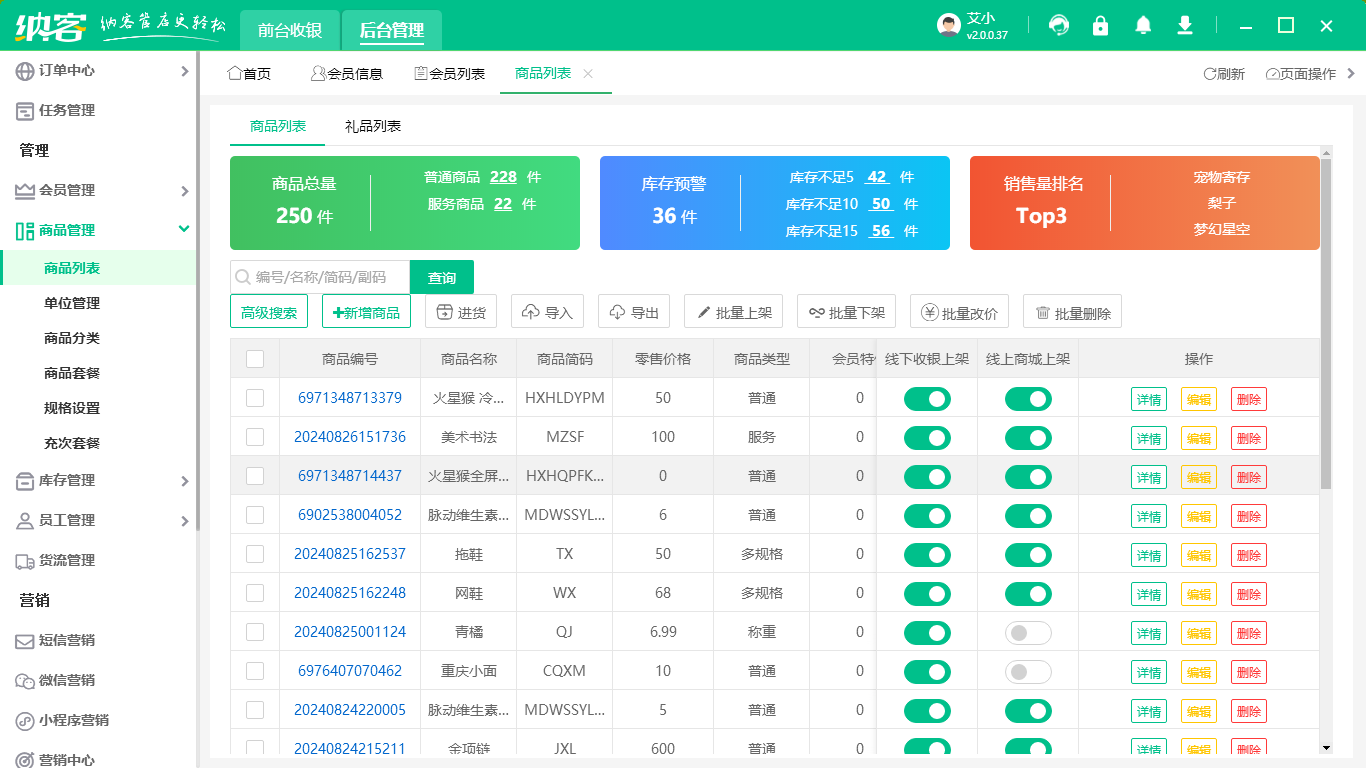Click the 短信营销 envelope icon

click(x=25, y=641)
